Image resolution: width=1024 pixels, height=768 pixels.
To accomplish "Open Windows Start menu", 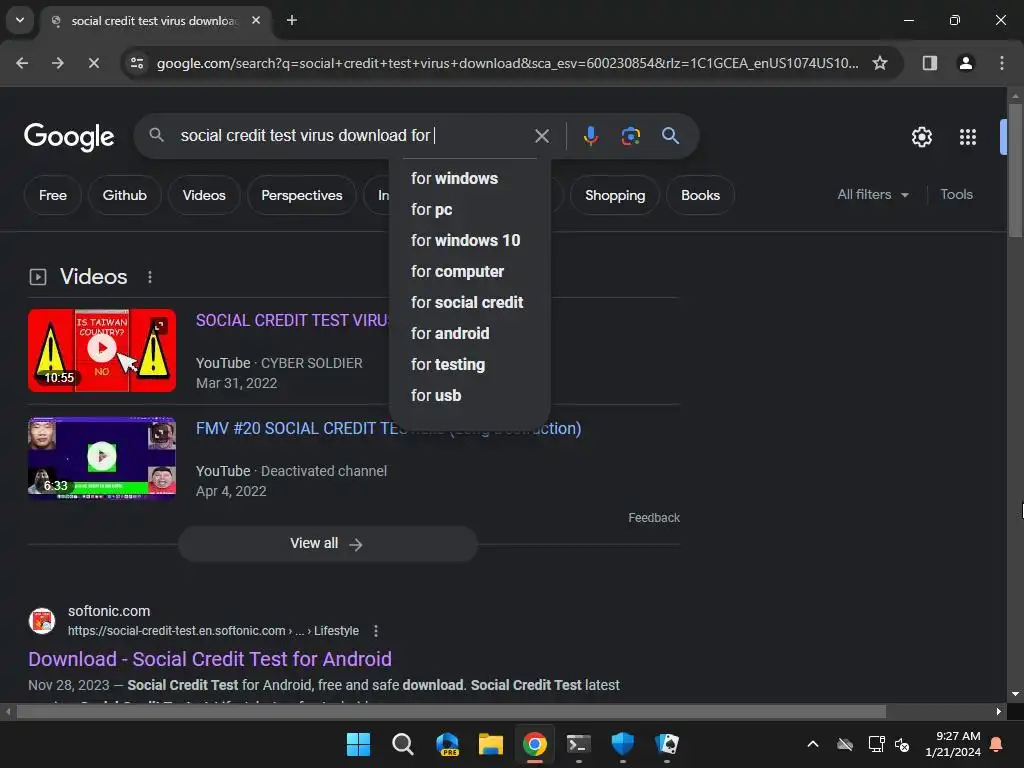I will [x=358, y=744].
